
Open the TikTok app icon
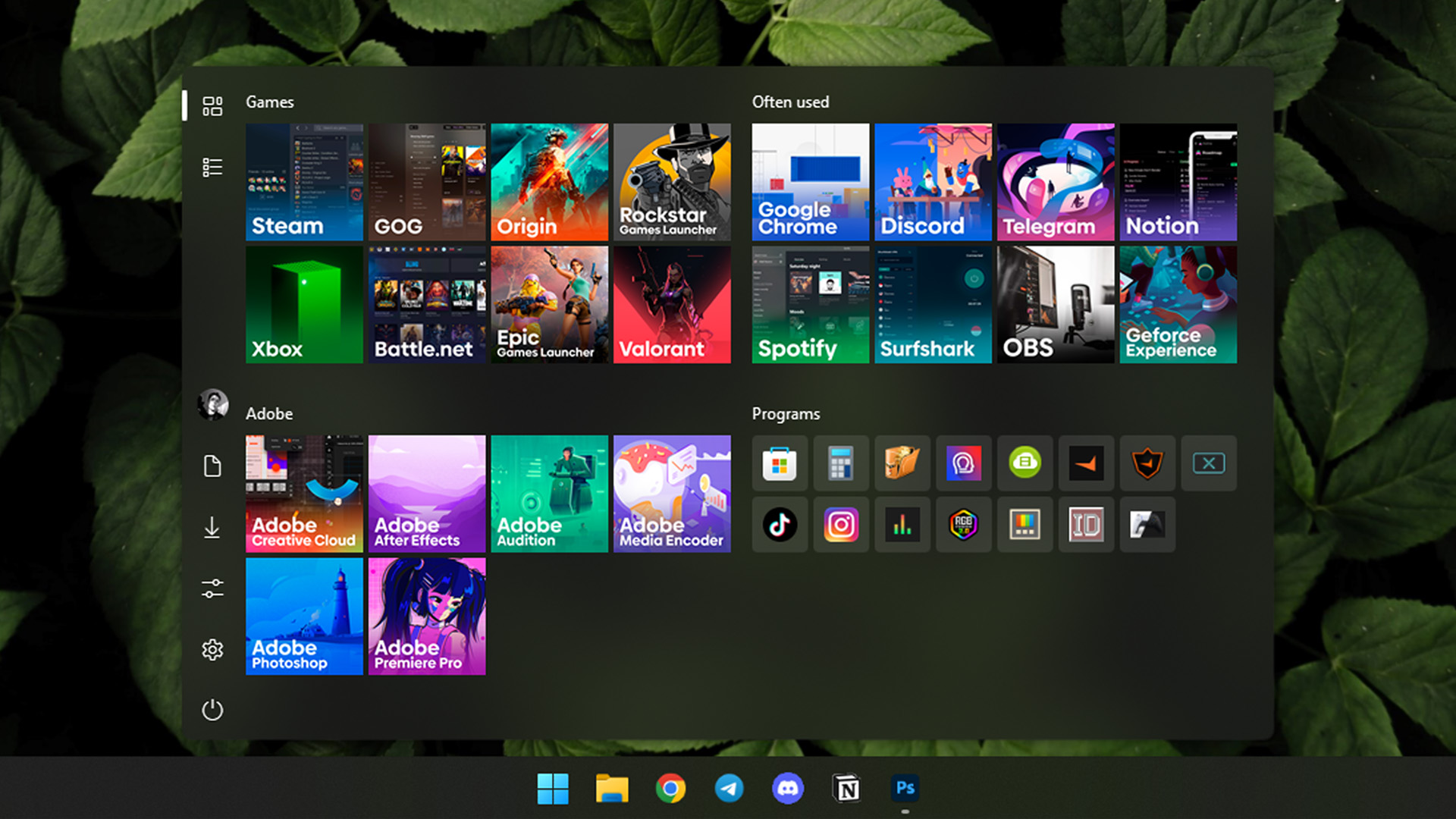[x=780, y=525]
